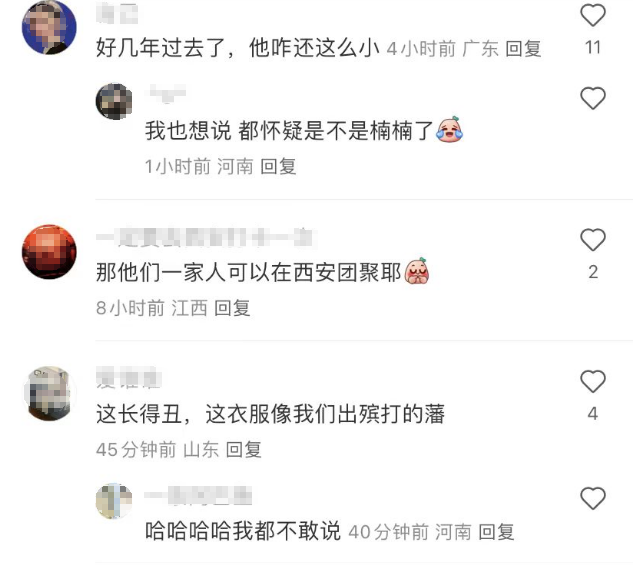The width and height of the screenshot is (638, 565).
Task: Open the small avatar of the last replier
Action: tap(114, 501)
